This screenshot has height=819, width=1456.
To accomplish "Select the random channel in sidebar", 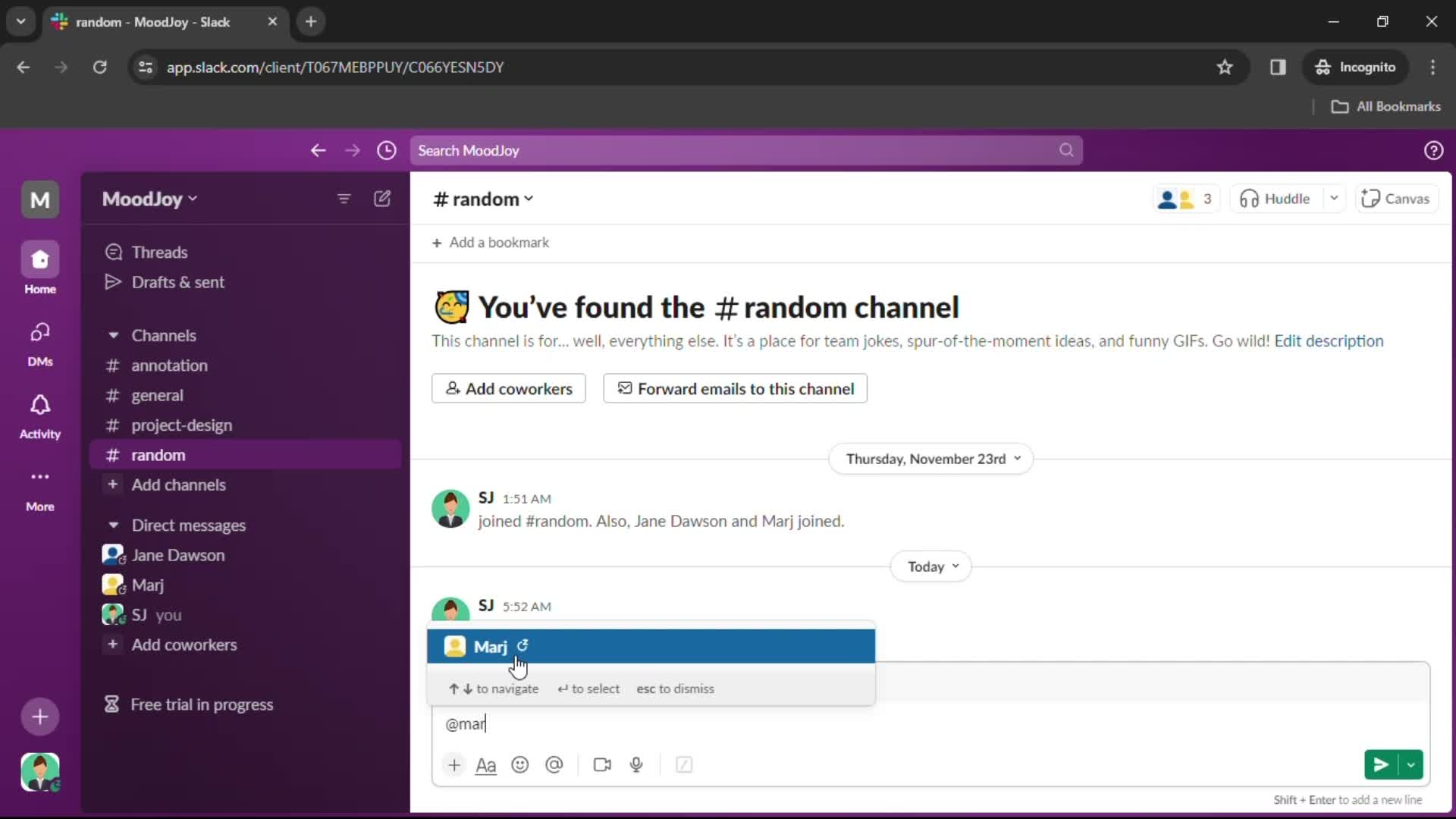I will tap(244, 456).
